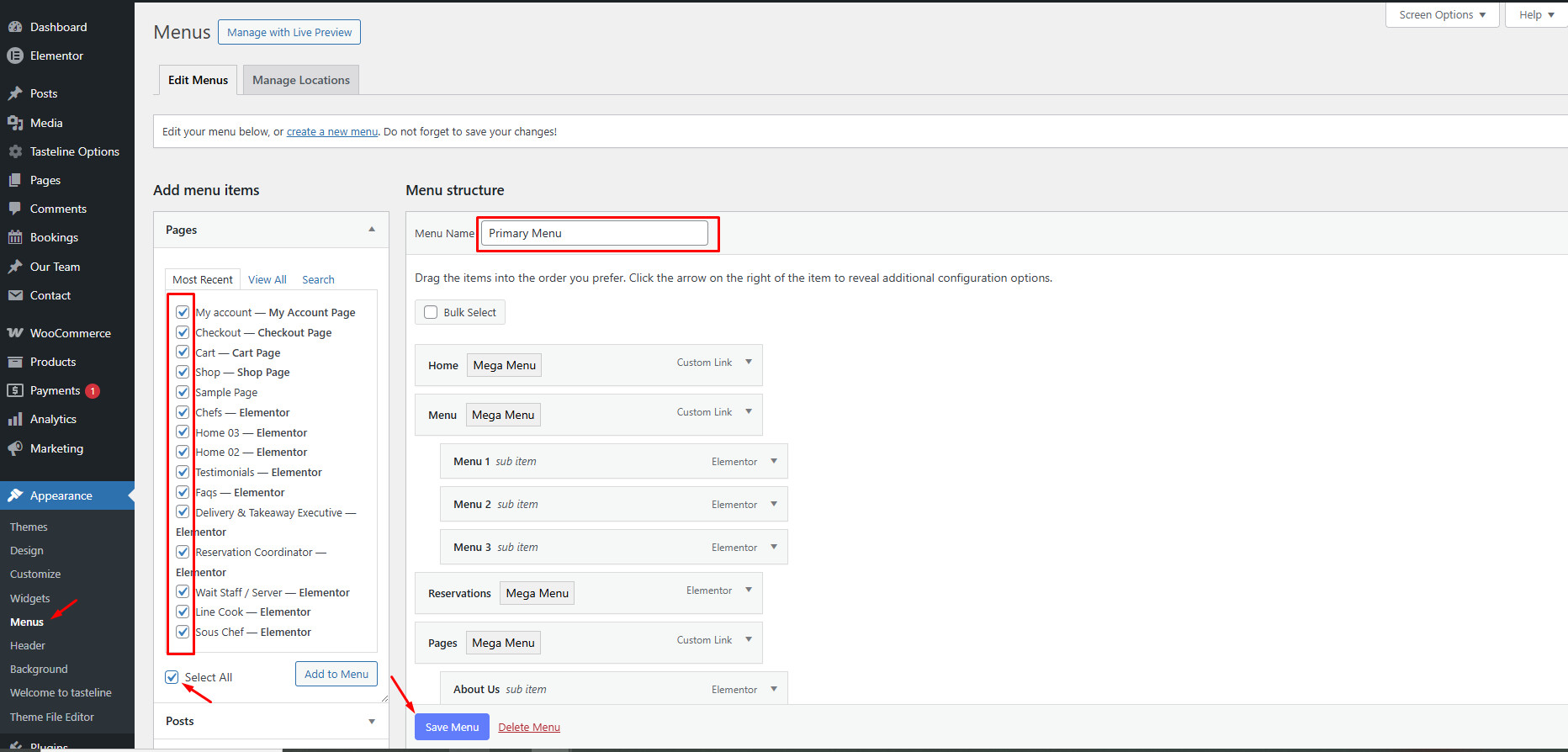Switch to View All pages tab

(x=267, y=279)
